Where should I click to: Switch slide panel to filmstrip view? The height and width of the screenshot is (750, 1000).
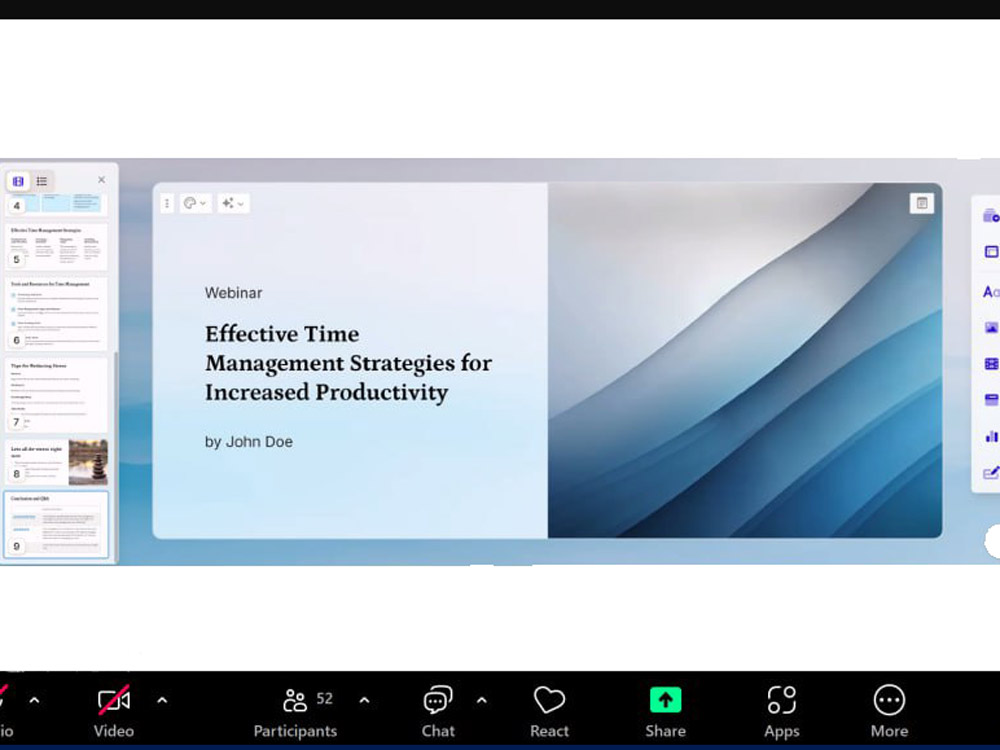(x=18, y=181)
